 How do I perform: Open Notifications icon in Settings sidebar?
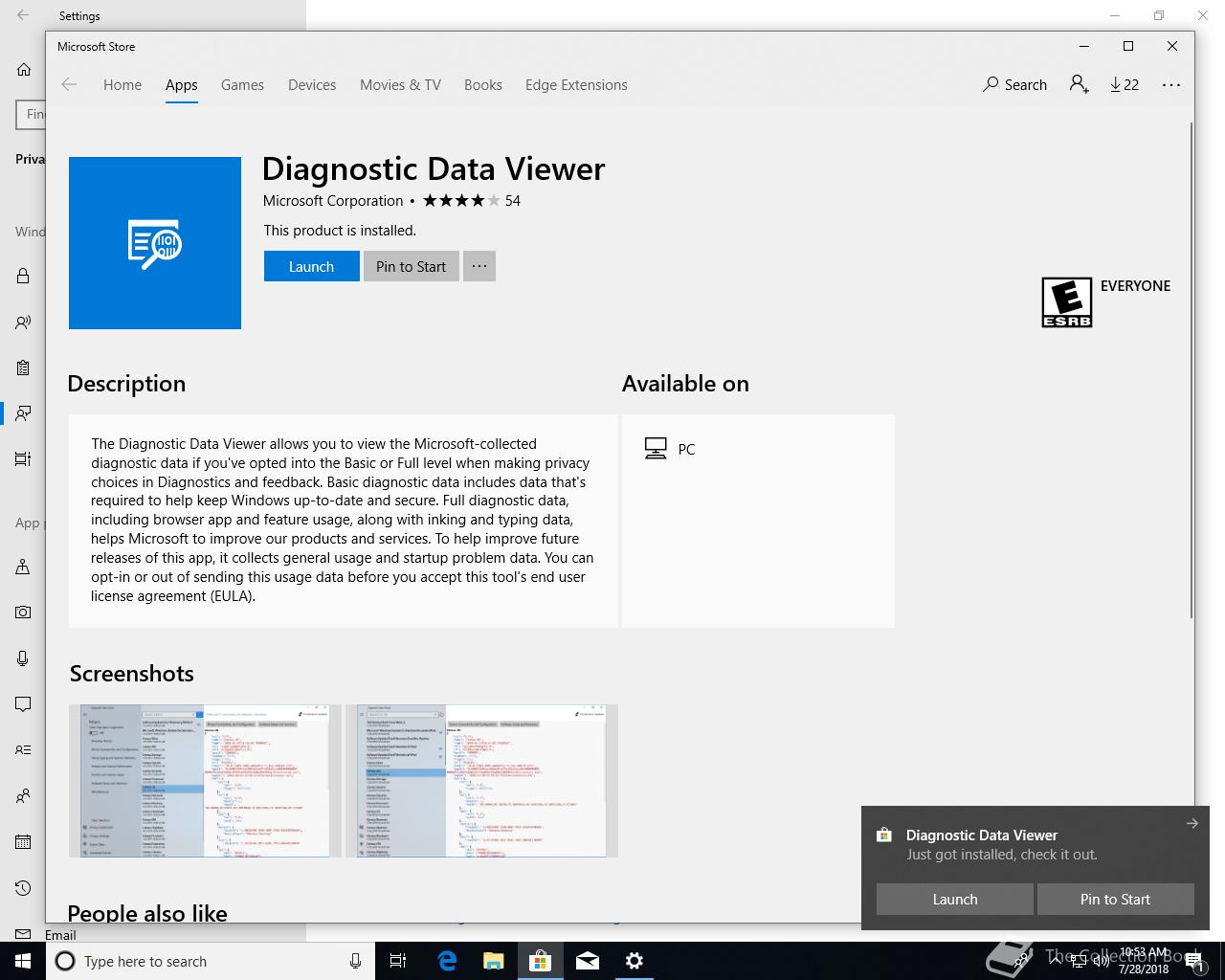pos(23,704)
